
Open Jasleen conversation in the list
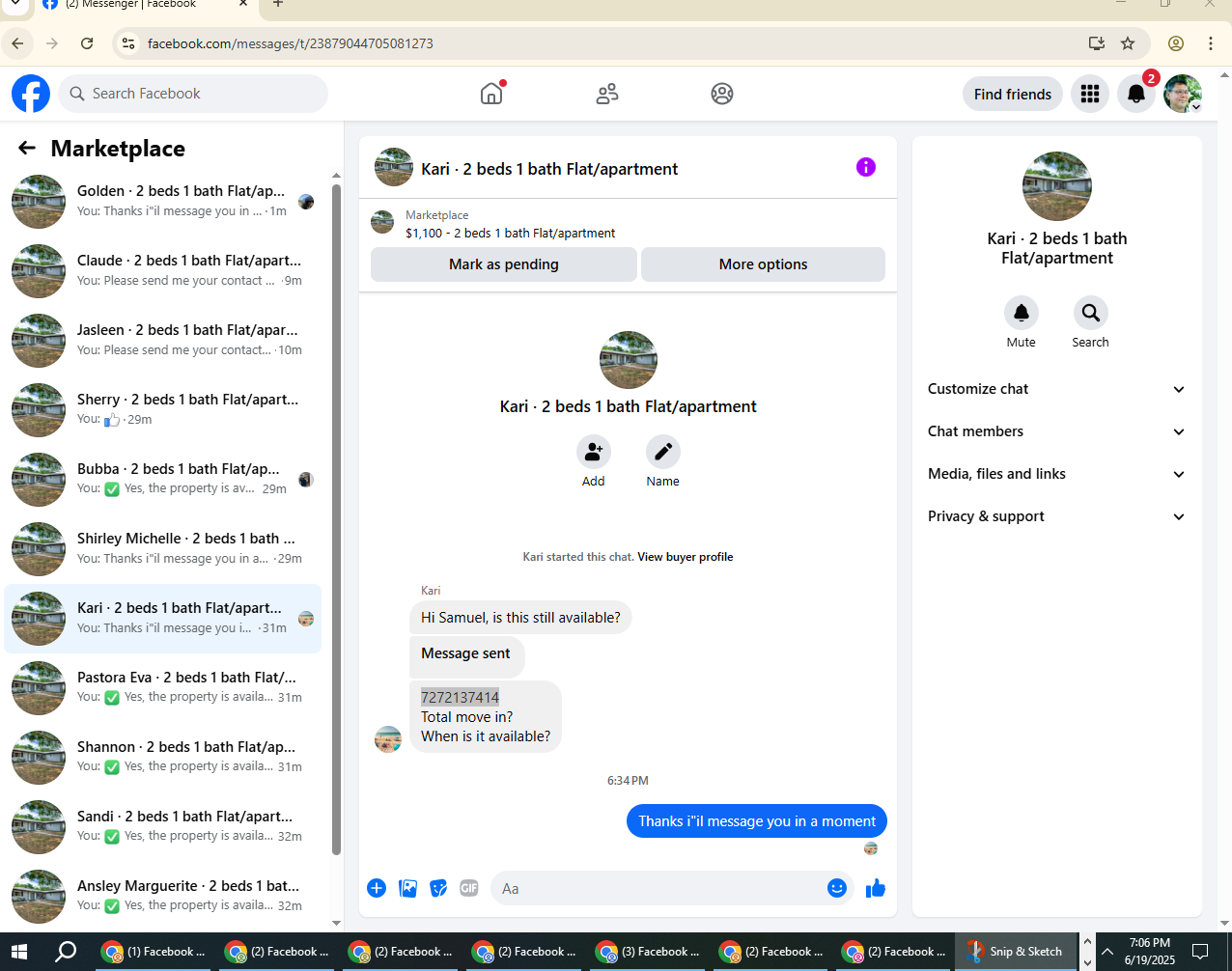click(163, 341)
